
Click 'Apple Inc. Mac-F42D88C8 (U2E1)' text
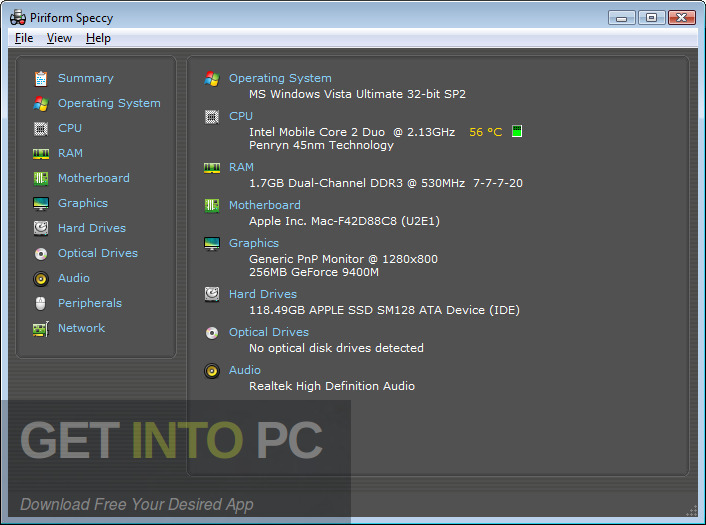[344, 222]
